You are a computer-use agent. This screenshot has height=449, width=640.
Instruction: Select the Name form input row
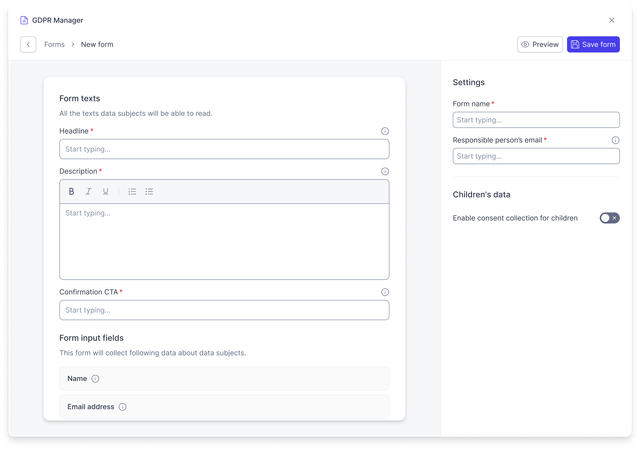[224, 379]
